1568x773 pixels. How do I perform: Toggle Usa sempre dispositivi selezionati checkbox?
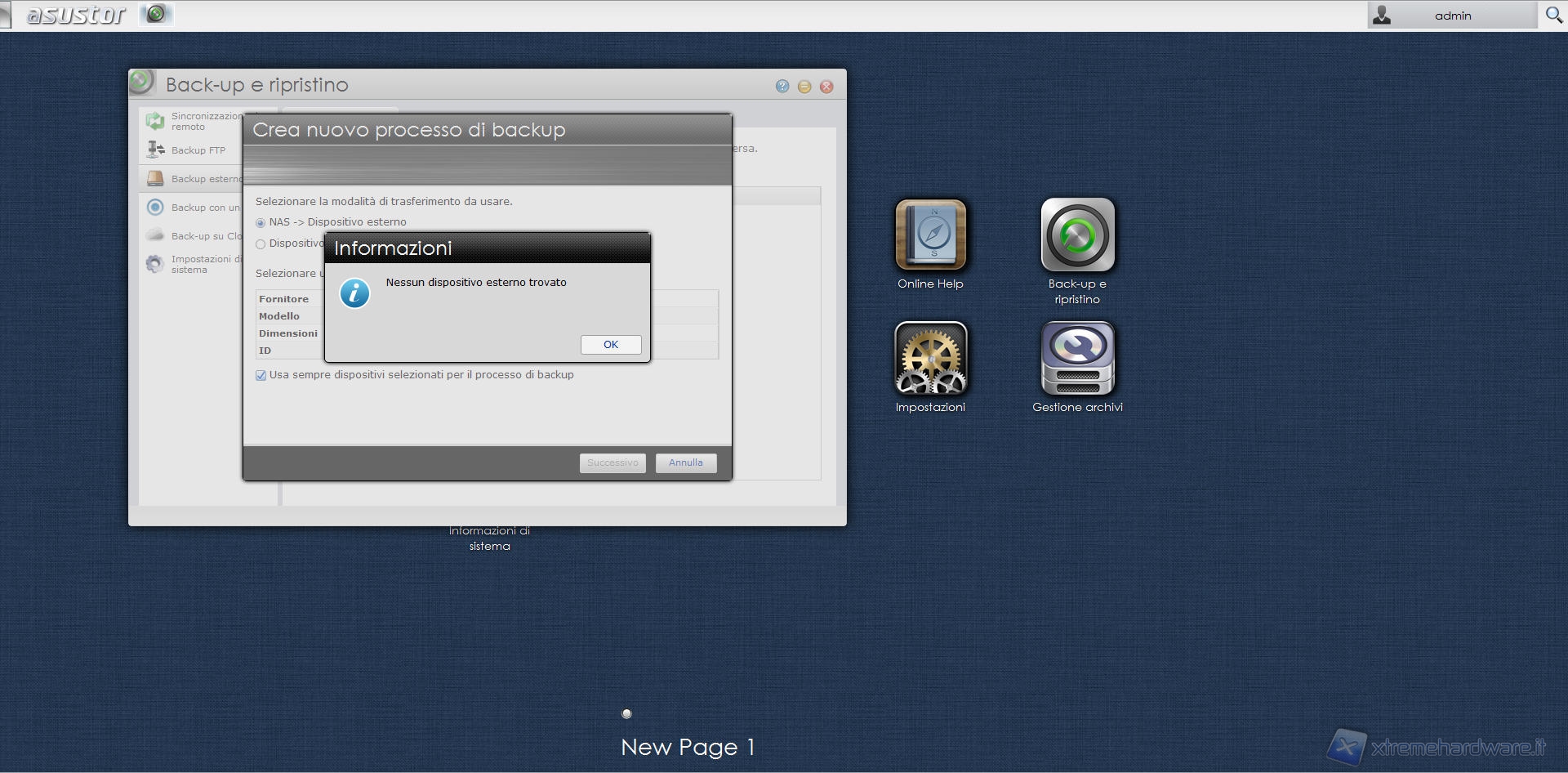click(261, 376)
